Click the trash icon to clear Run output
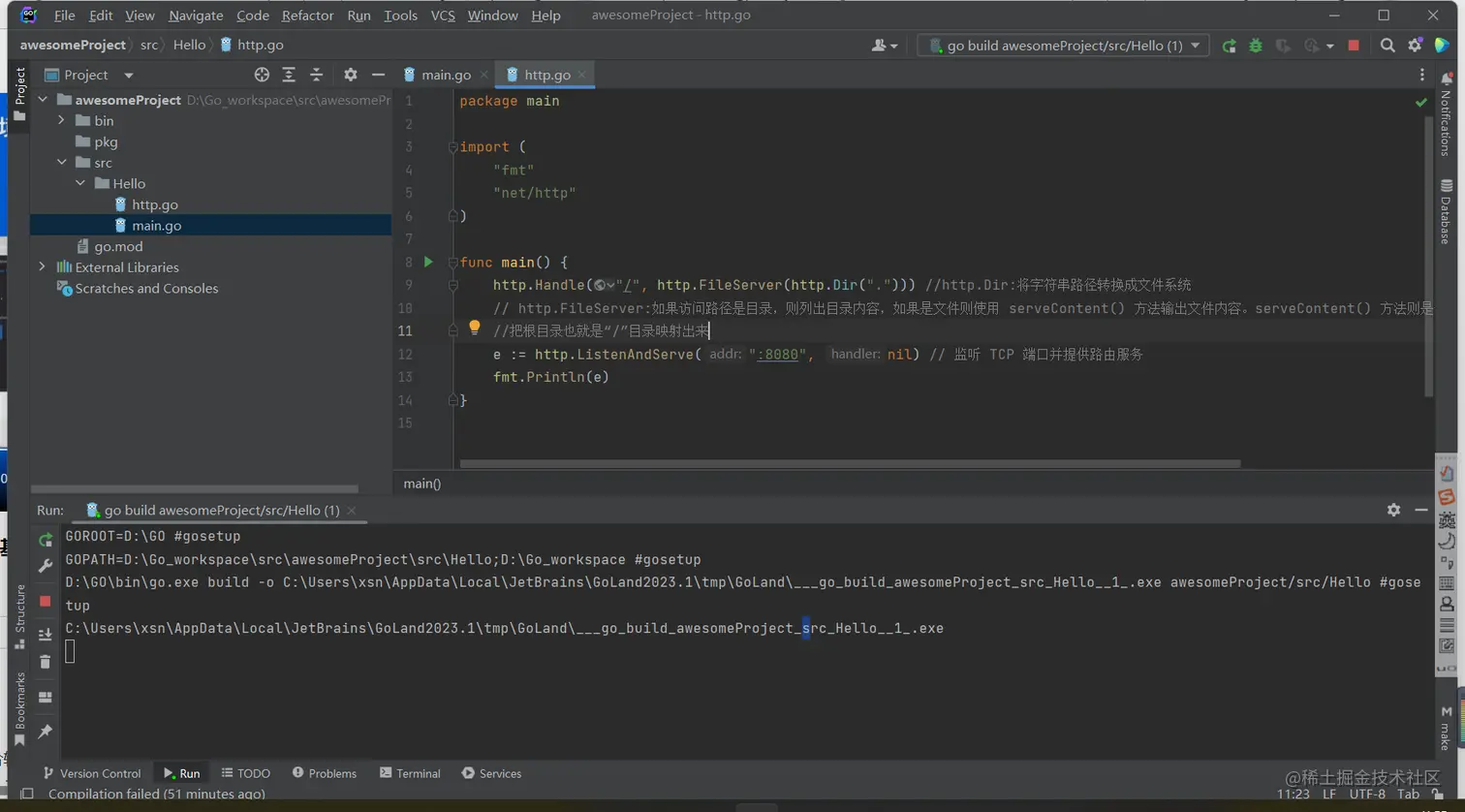The height and width of the screenshot is (812, 1465). (x=46, y=662)
